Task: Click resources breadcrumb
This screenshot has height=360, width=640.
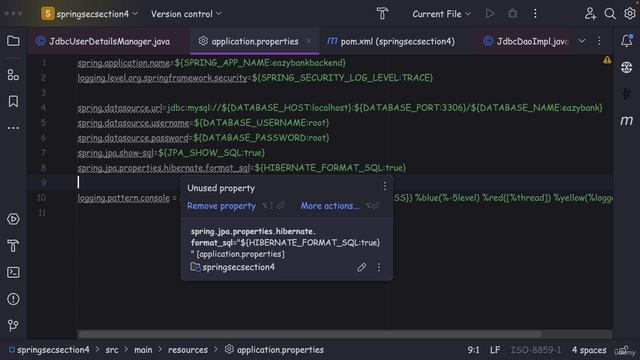Action: click(188, 350)
